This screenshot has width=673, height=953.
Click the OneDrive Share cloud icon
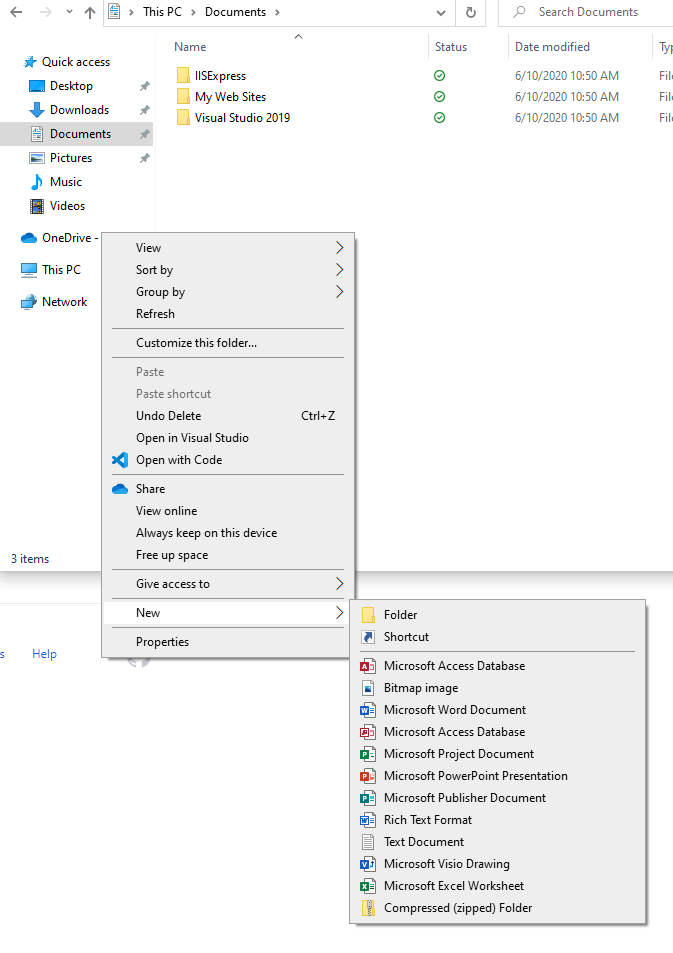click(x=120, y=489)
